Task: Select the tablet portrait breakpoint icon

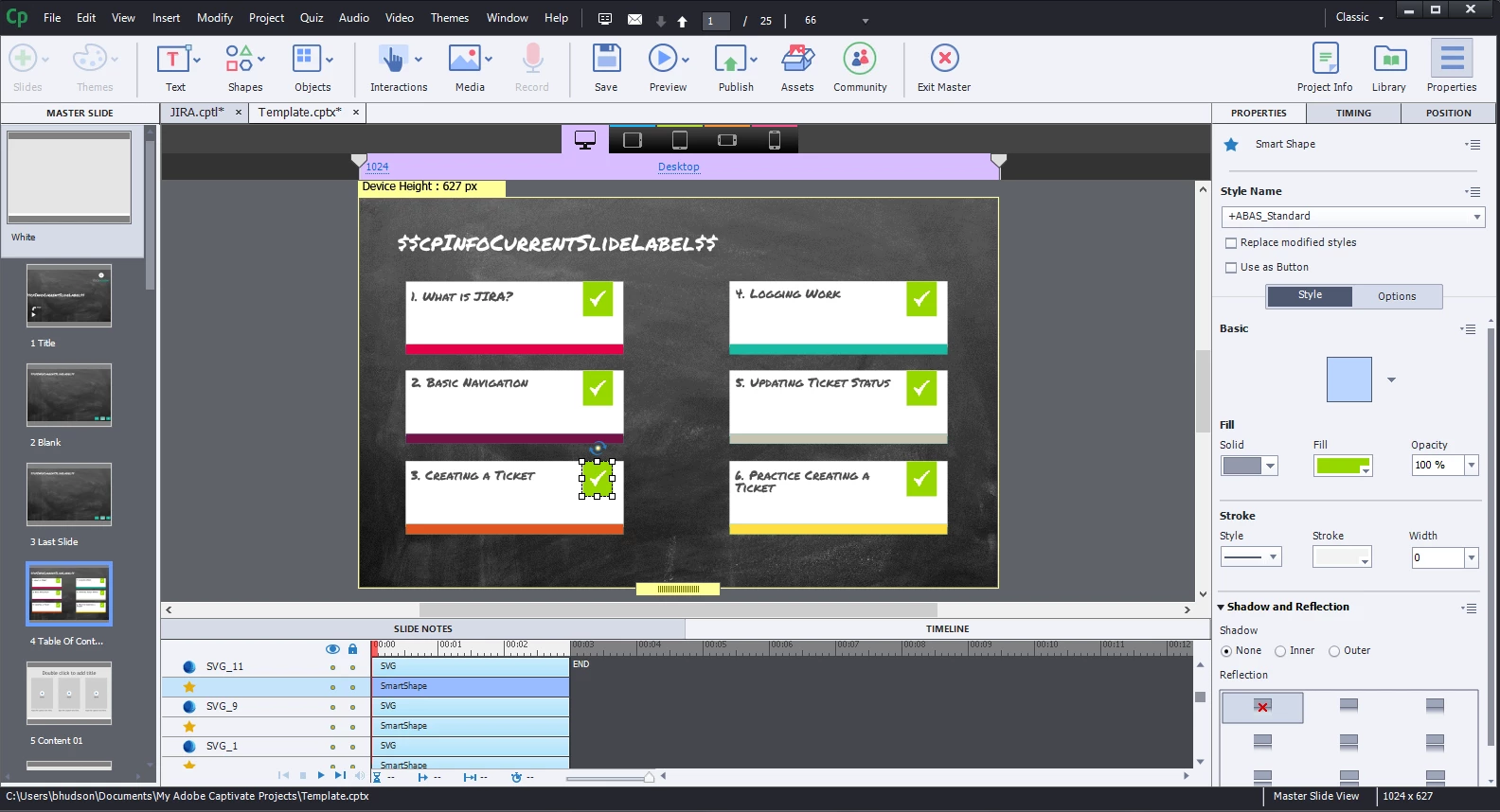Action: (x=680, y=140)
